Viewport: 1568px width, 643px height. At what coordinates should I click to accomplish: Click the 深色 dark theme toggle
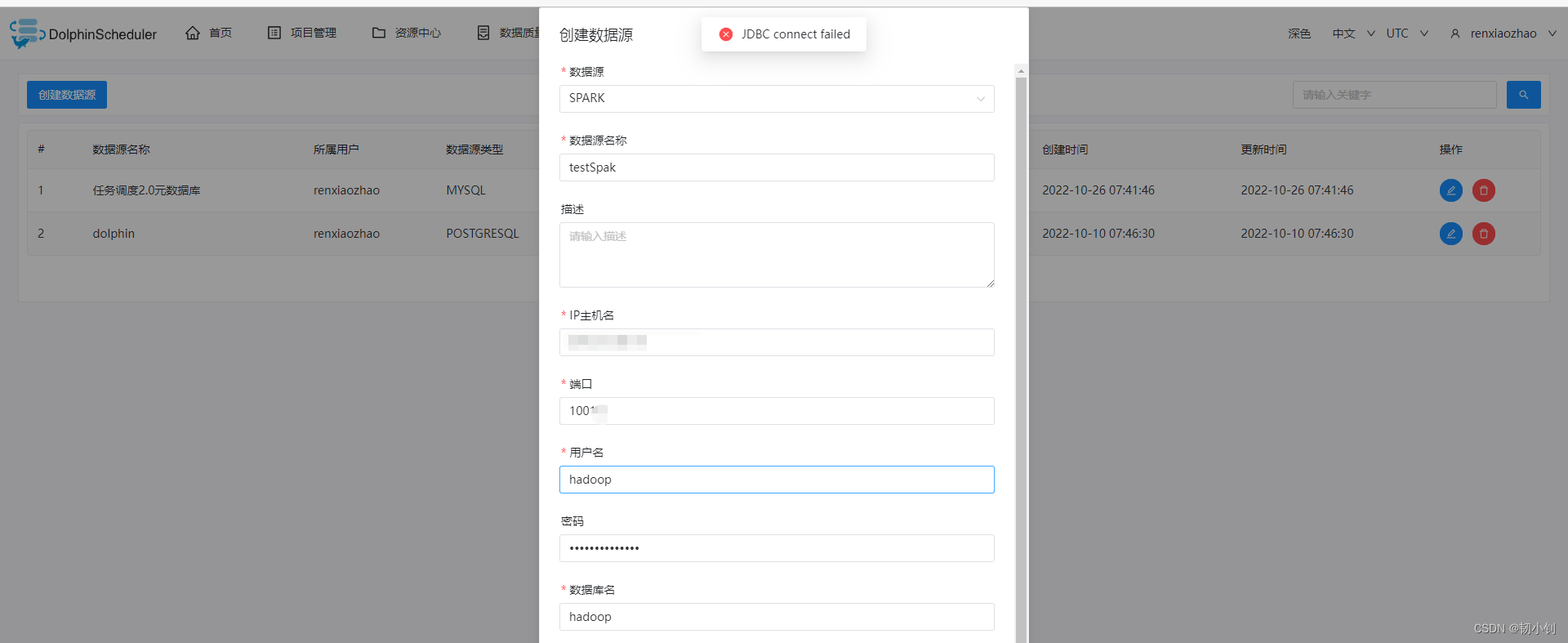[1299, 33]
